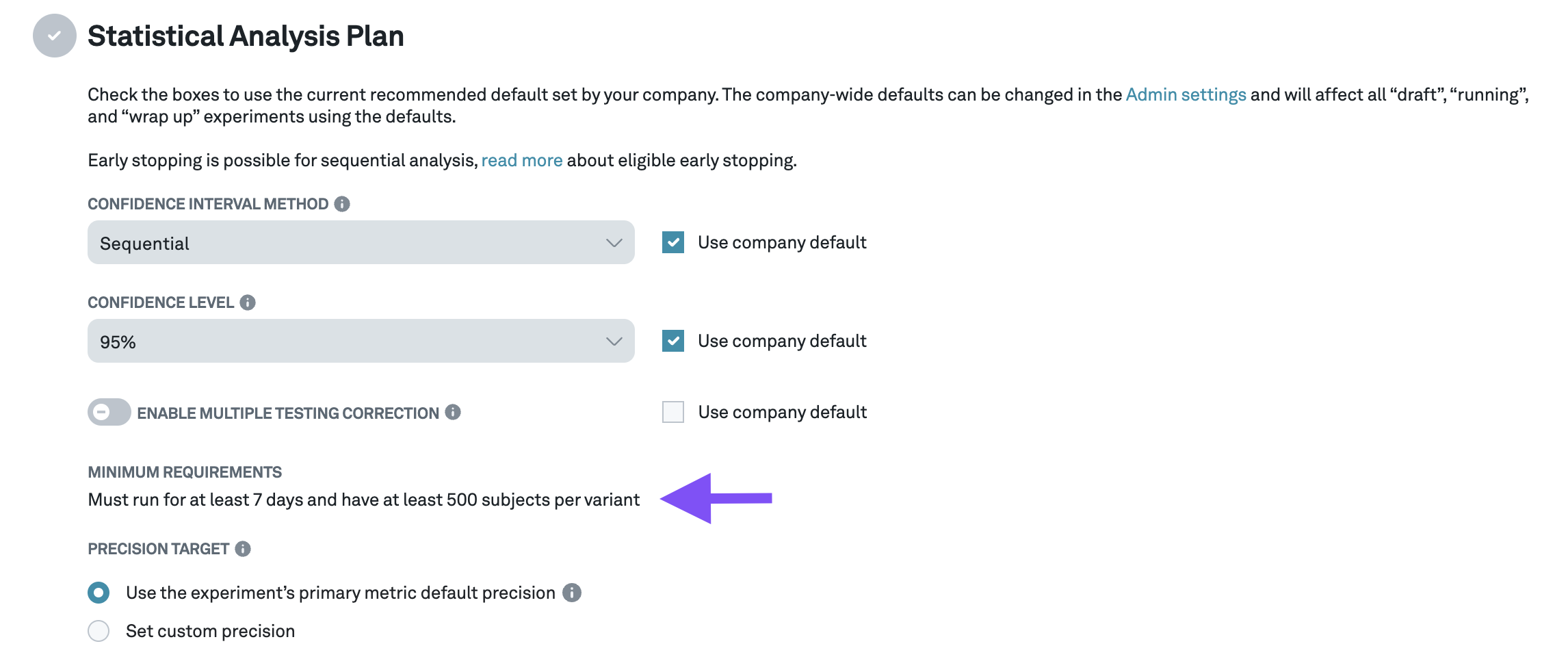Select Set custom precision option

click(99, 631)
